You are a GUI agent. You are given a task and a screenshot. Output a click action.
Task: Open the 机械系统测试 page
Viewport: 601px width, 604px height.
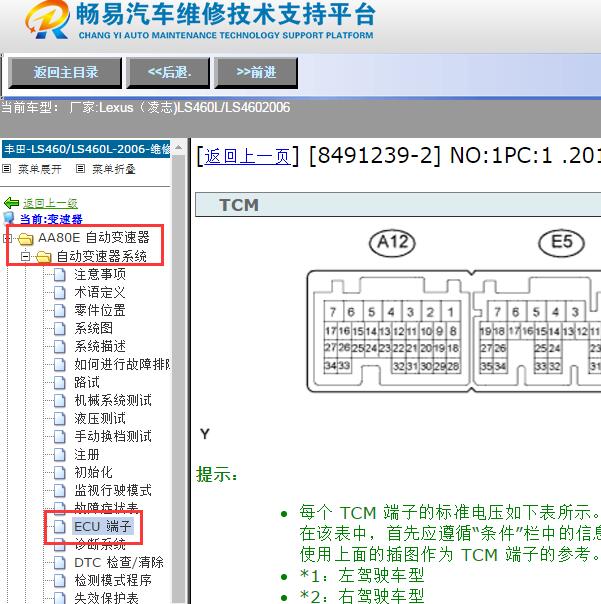click(113, 401)
